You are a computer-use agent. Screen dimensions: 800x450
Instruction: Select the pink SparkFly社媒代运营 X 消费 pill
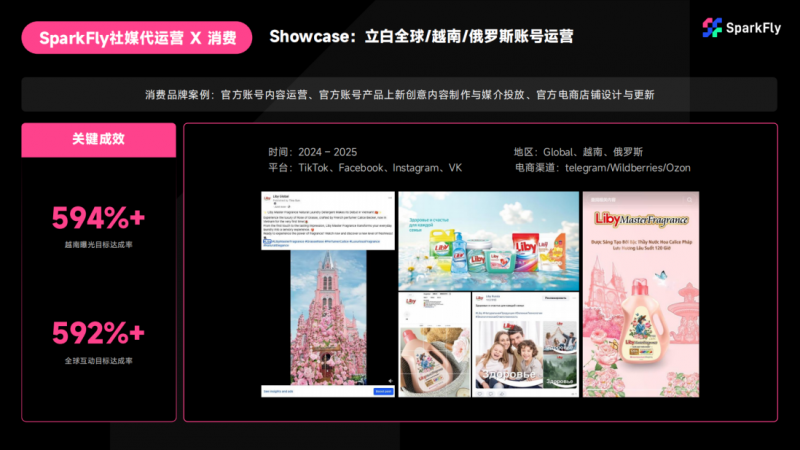137,38
